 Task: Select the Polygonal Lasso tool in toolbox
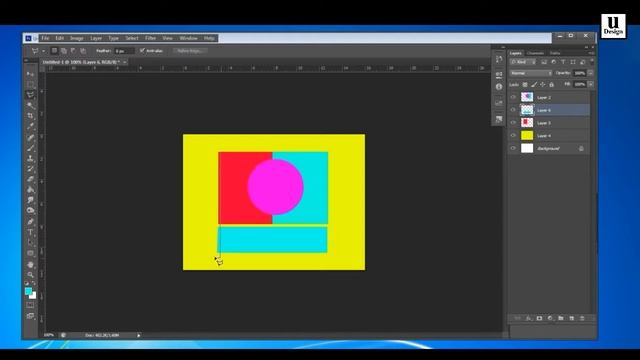(x=30, y=95)
